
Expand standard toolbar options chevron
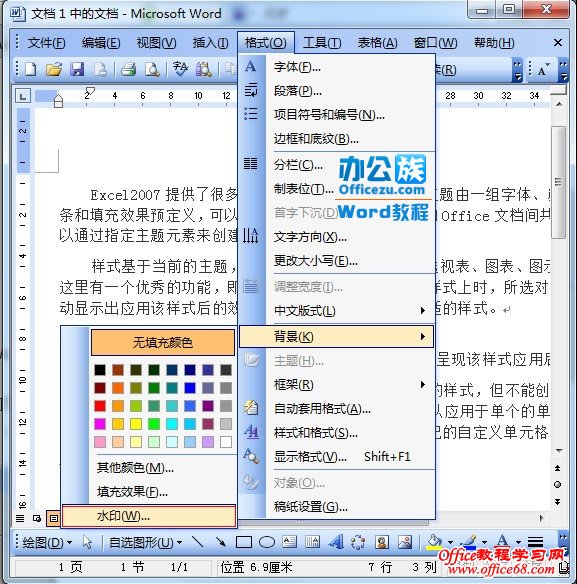pyautogui.click(x=517, y=70)
